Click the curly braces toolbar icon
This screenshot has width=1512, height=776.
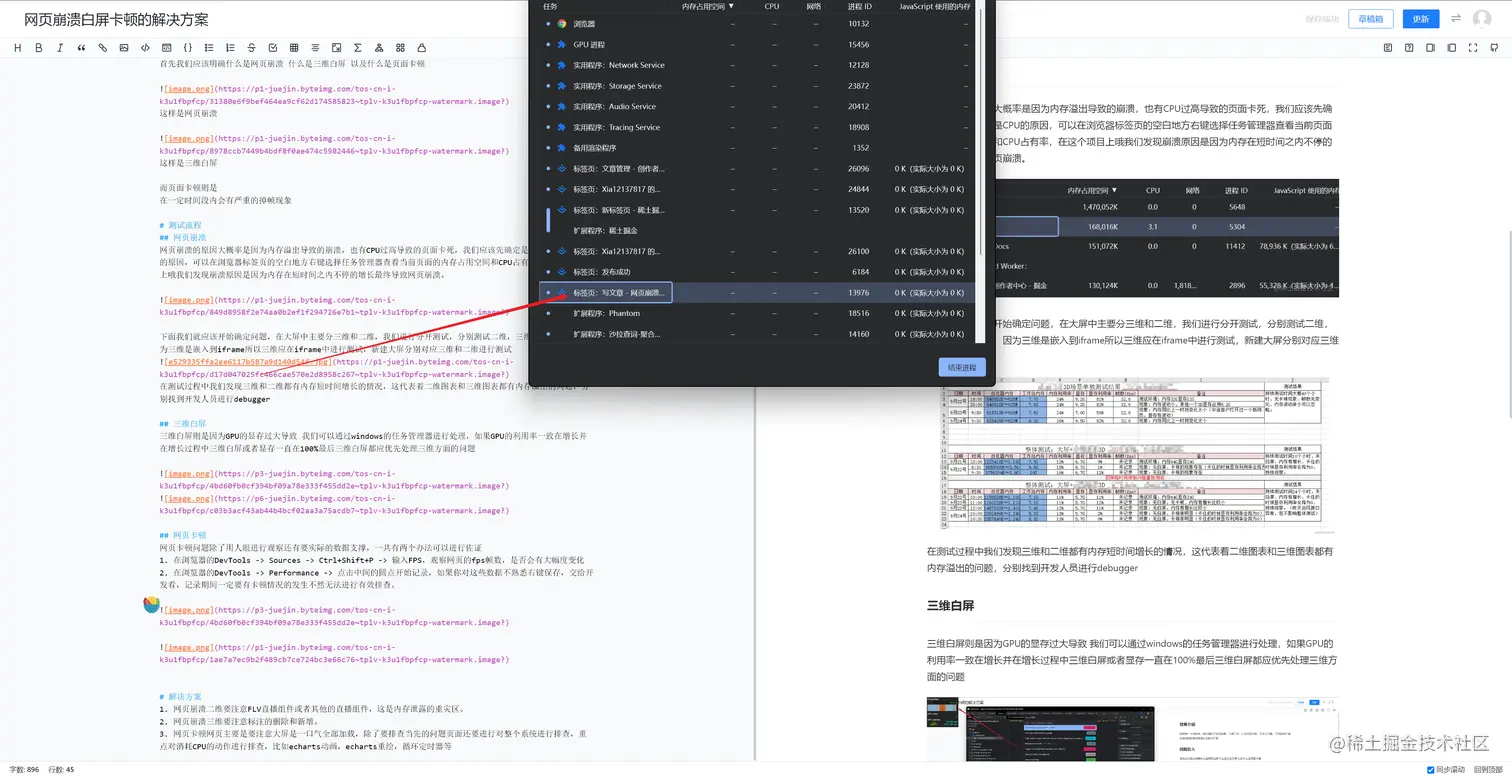[188, 47]
